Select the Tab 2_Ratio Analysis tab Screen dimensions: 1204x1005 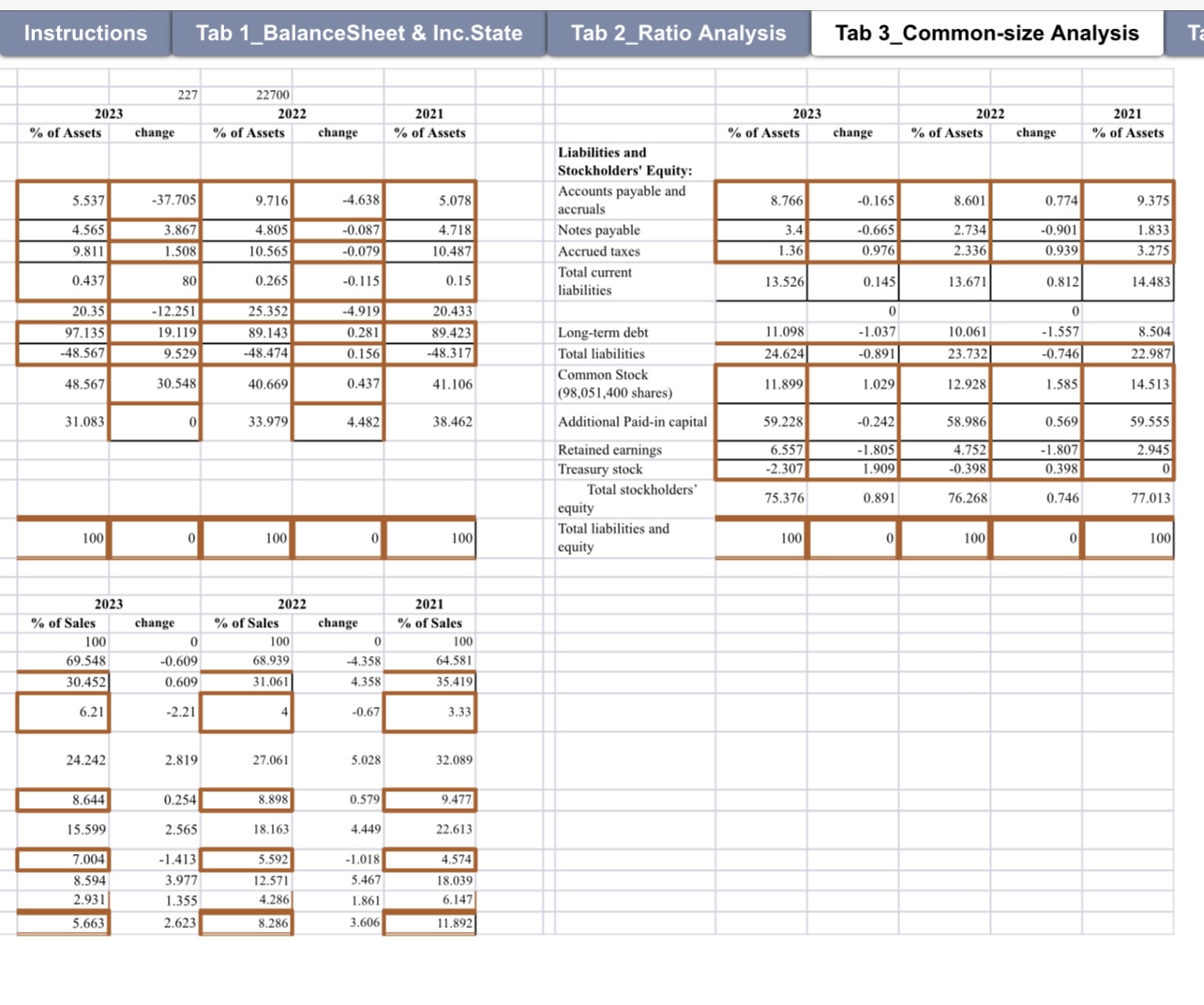[x=676, y=33]
